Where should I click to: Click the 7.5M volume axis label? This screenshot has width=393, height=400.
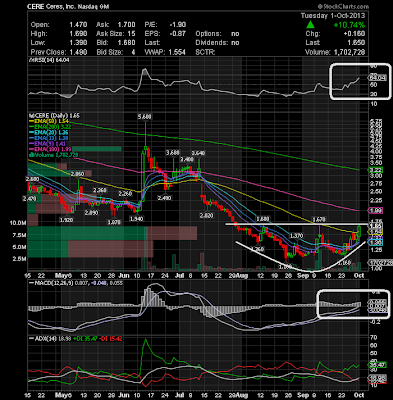coord(20,235)
